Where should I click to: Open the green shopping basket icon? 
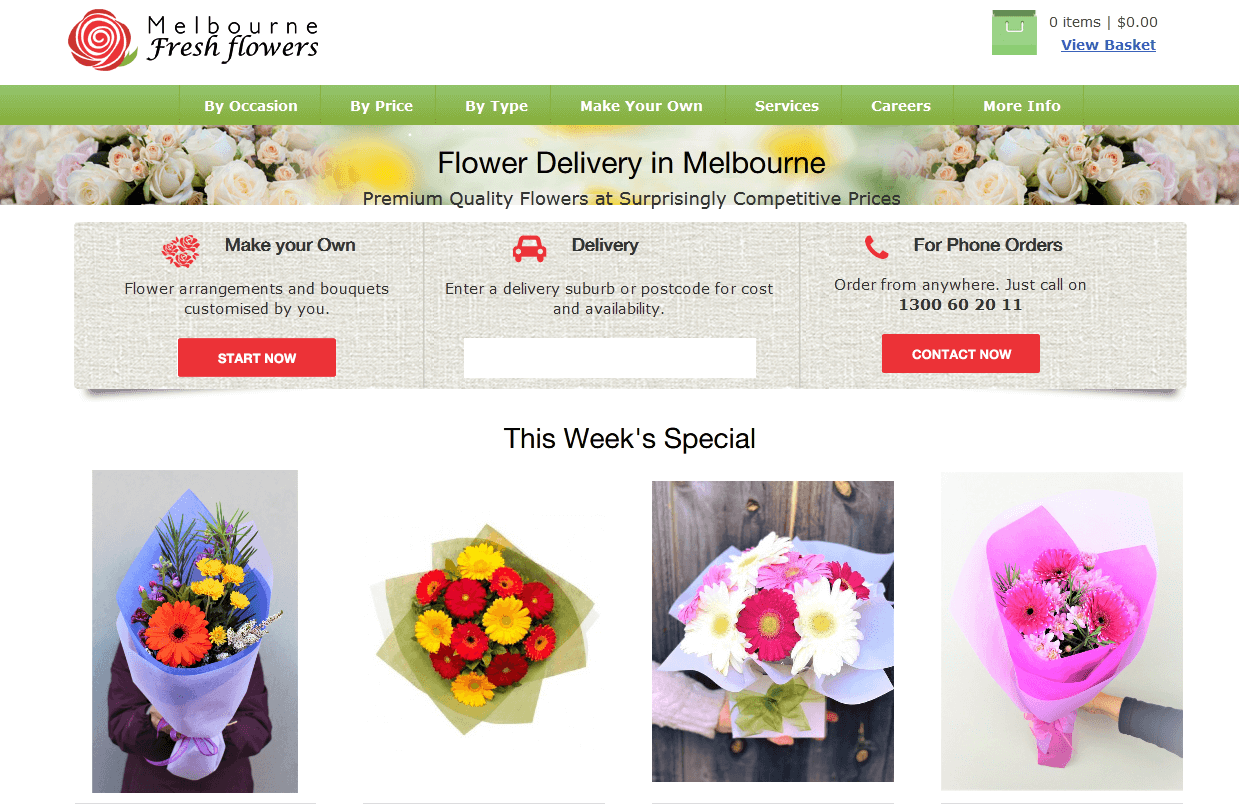1014,33
